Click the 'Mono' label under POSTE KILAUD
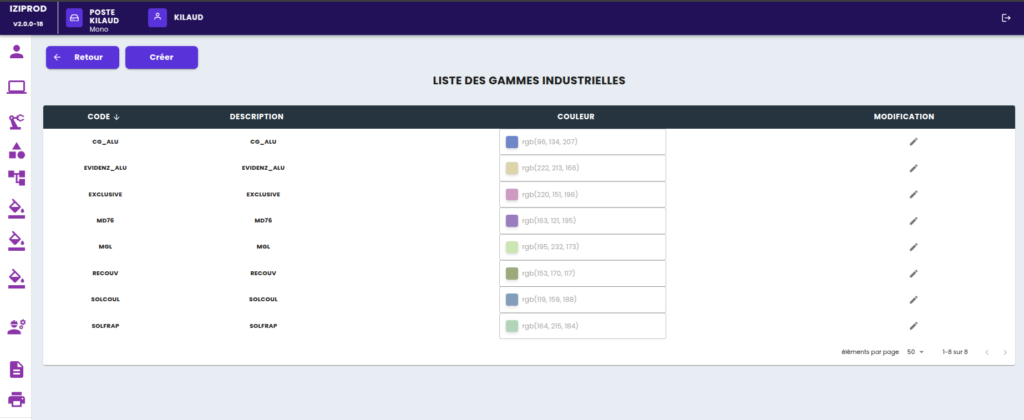 99,29
